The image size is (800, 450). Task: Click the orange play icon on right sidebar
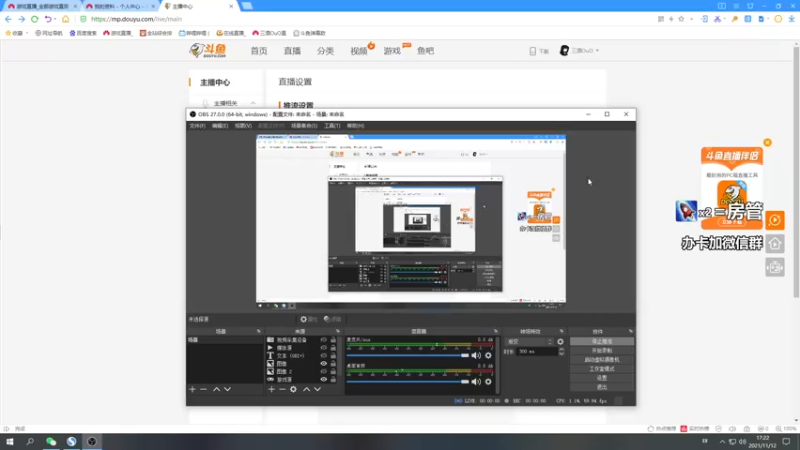775,220
